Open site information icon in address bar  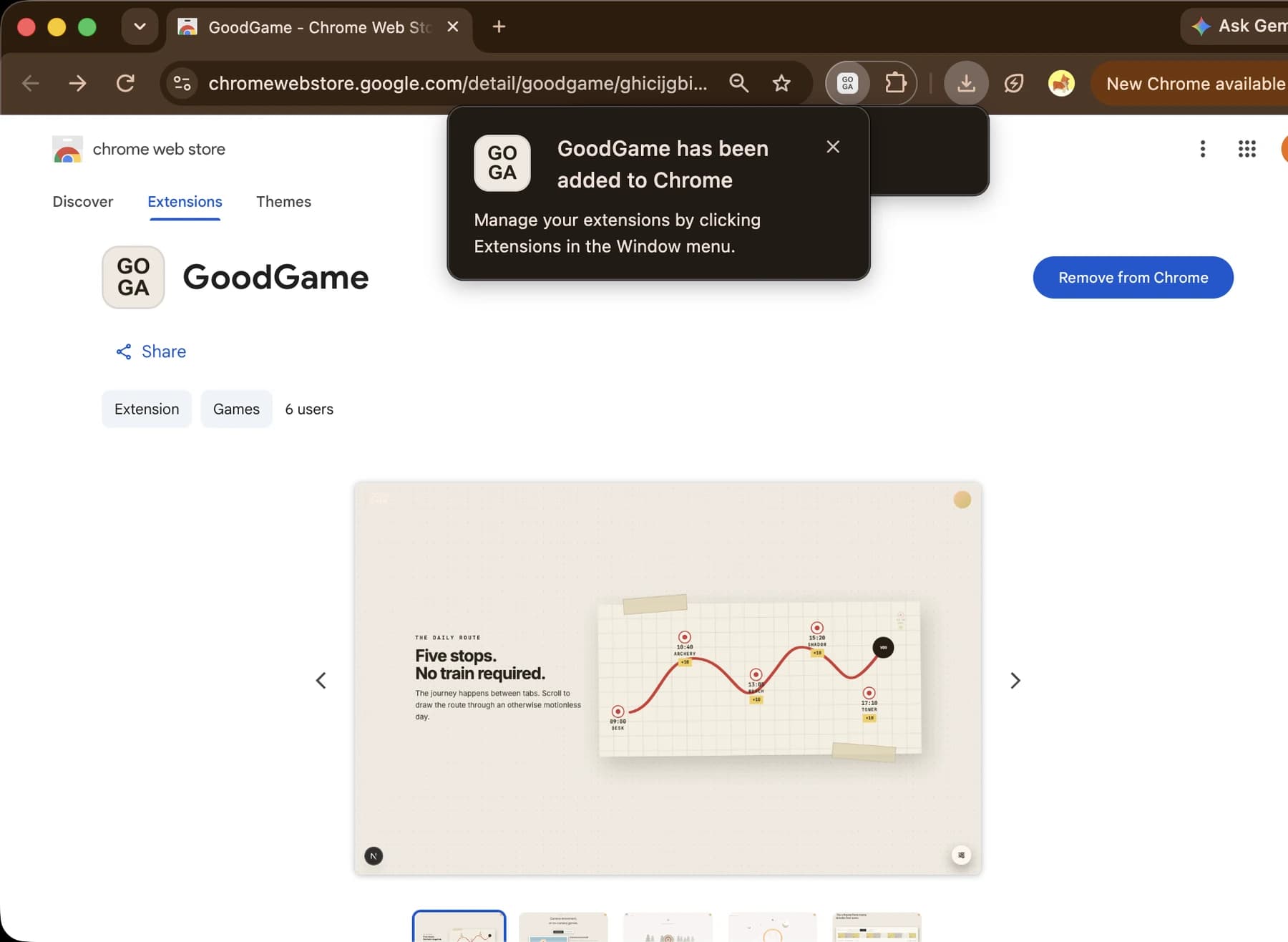tap(182, 83)
